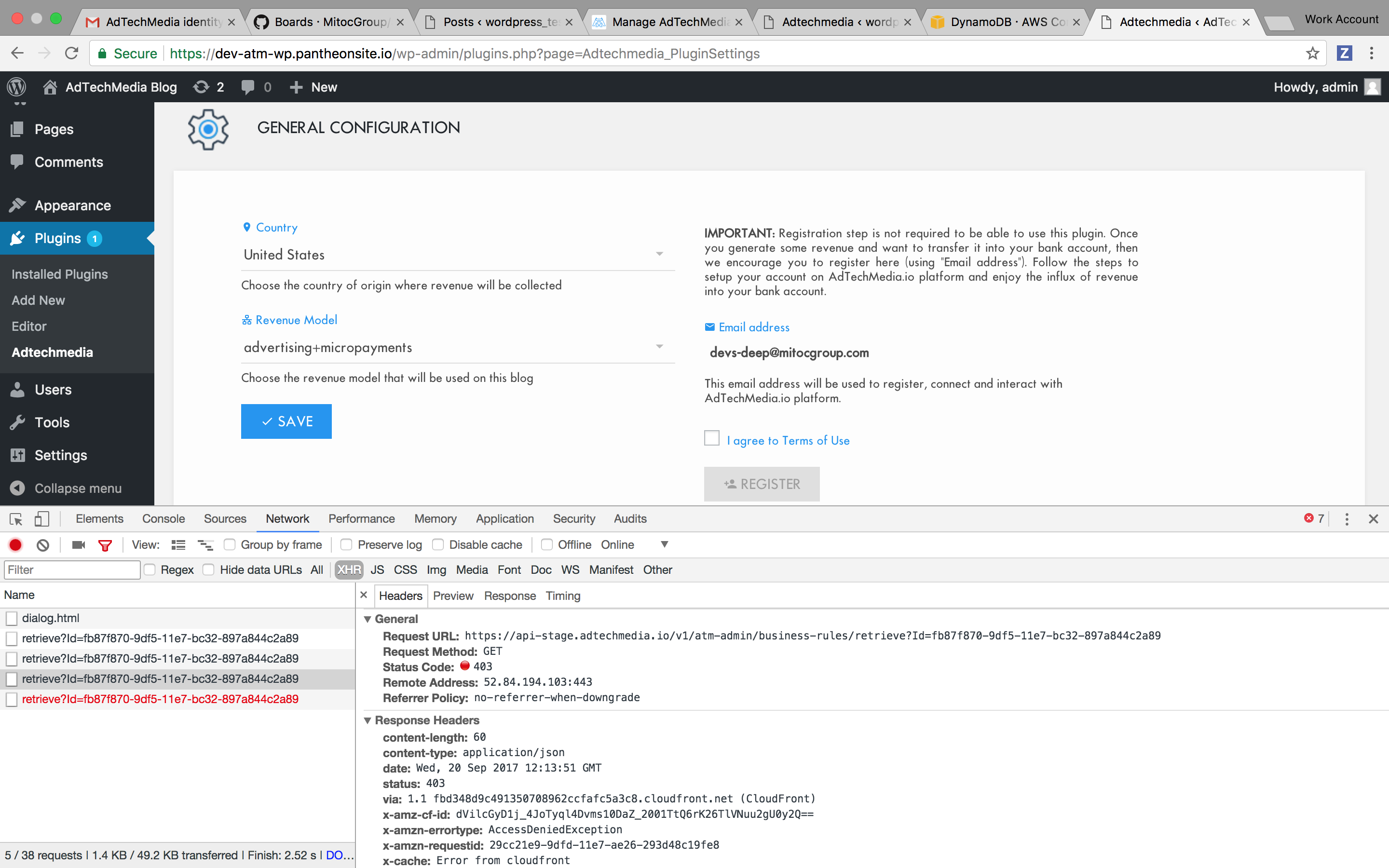Enable Hide data URLs
Screen dimensions: 1389x868
coord(209,570)
